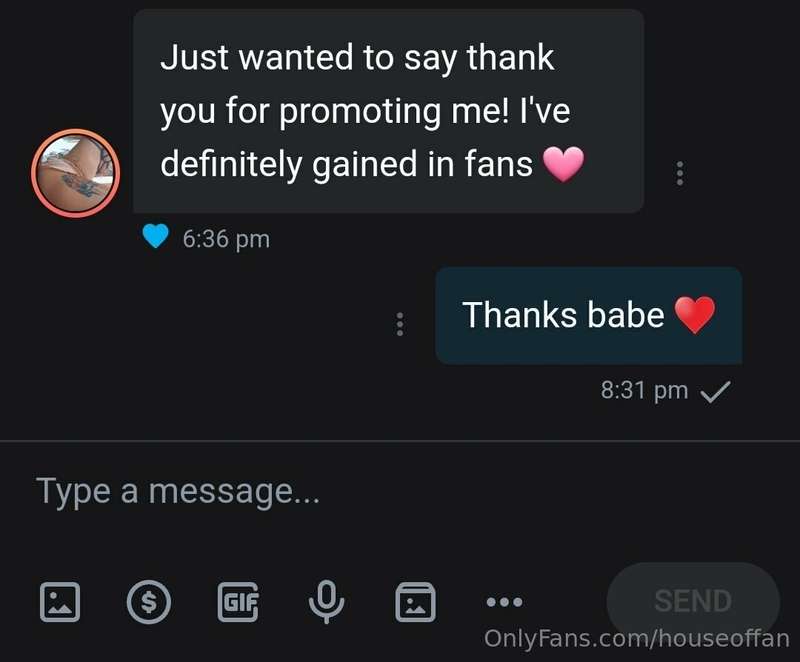Open more options in message toolbar
This screenshot has height=662, width=800.
point(504,602)
